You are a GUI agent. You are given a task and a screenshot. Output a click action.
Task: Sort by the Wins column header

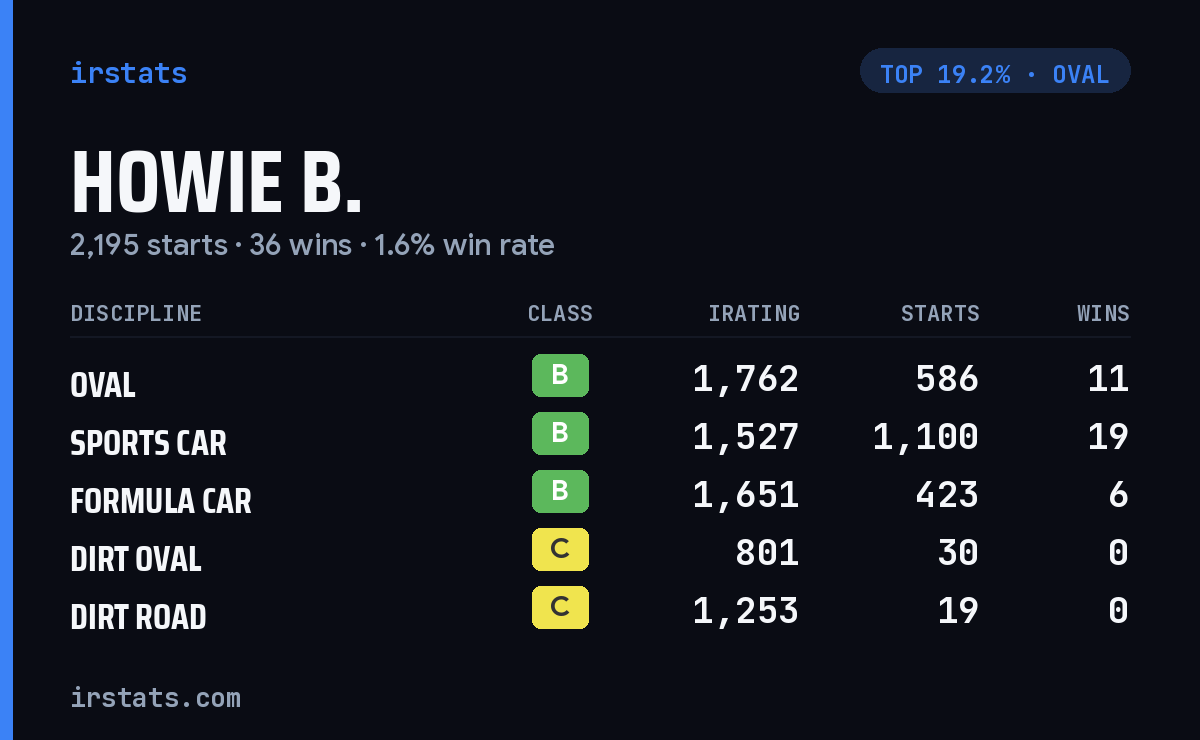(1103, 314)
